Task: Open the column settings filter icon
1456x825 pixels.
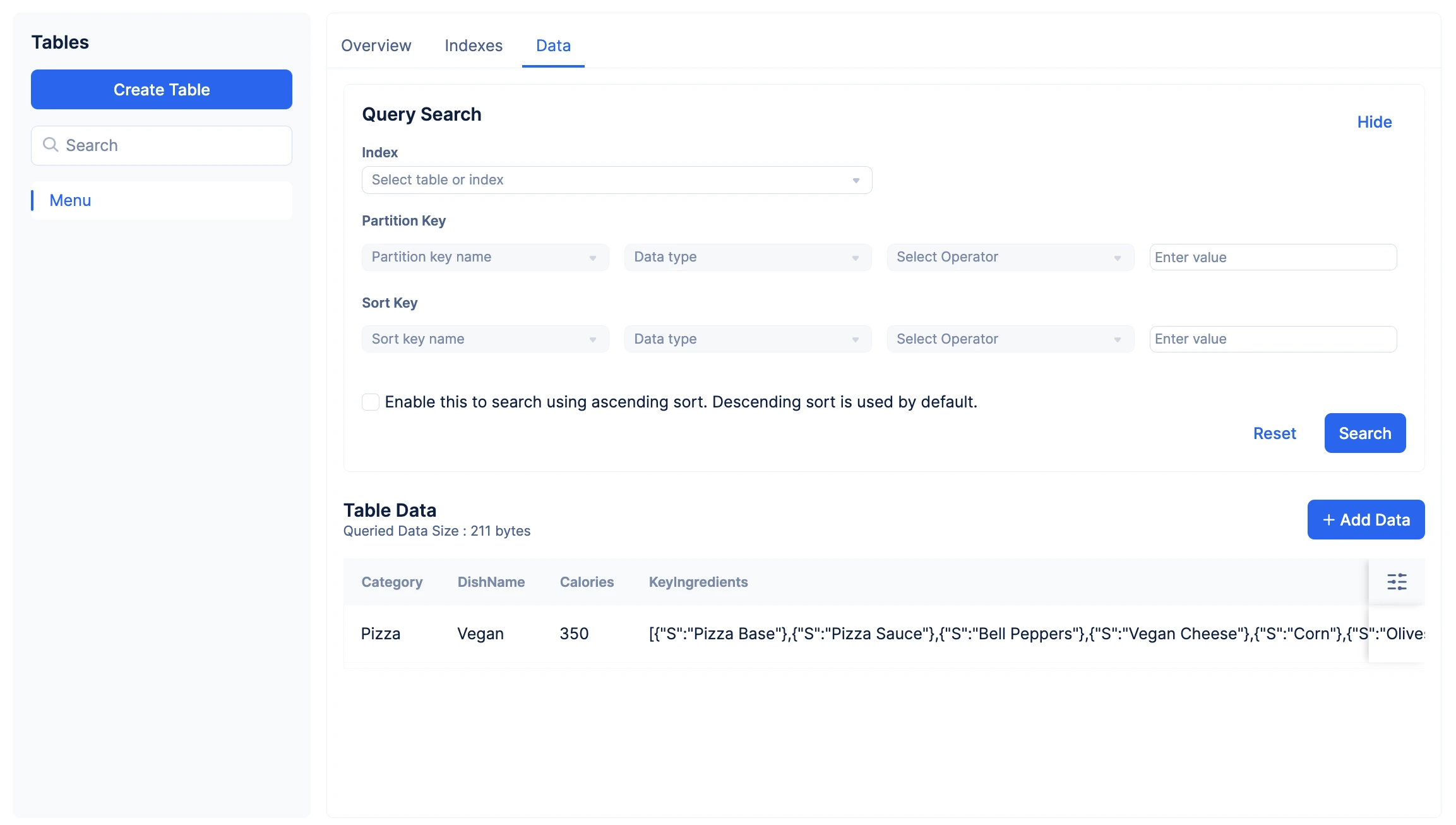Action: pyautogui.click(x=1397, y=582)
